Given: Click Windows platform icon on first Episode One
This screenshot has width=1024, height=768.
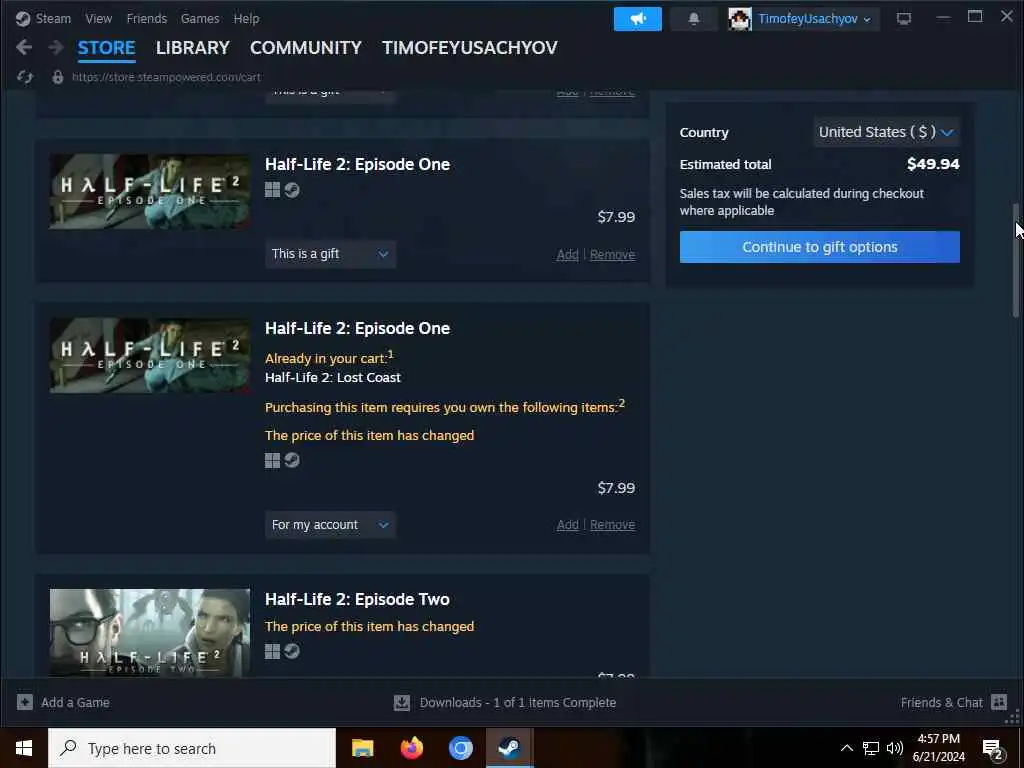Looking at the screenshot, I should tap(272, 190).
